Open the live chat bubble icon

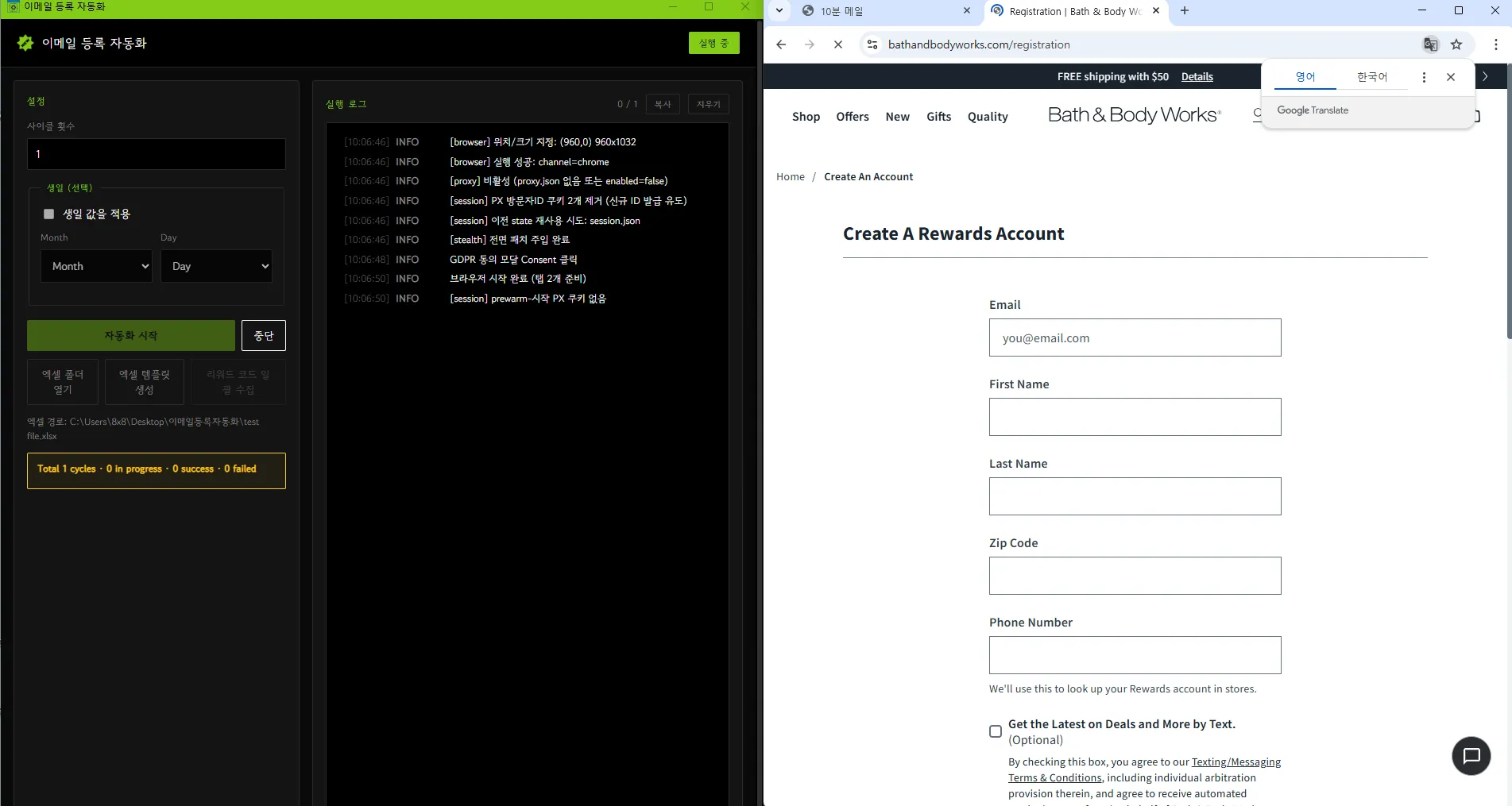1471,756
